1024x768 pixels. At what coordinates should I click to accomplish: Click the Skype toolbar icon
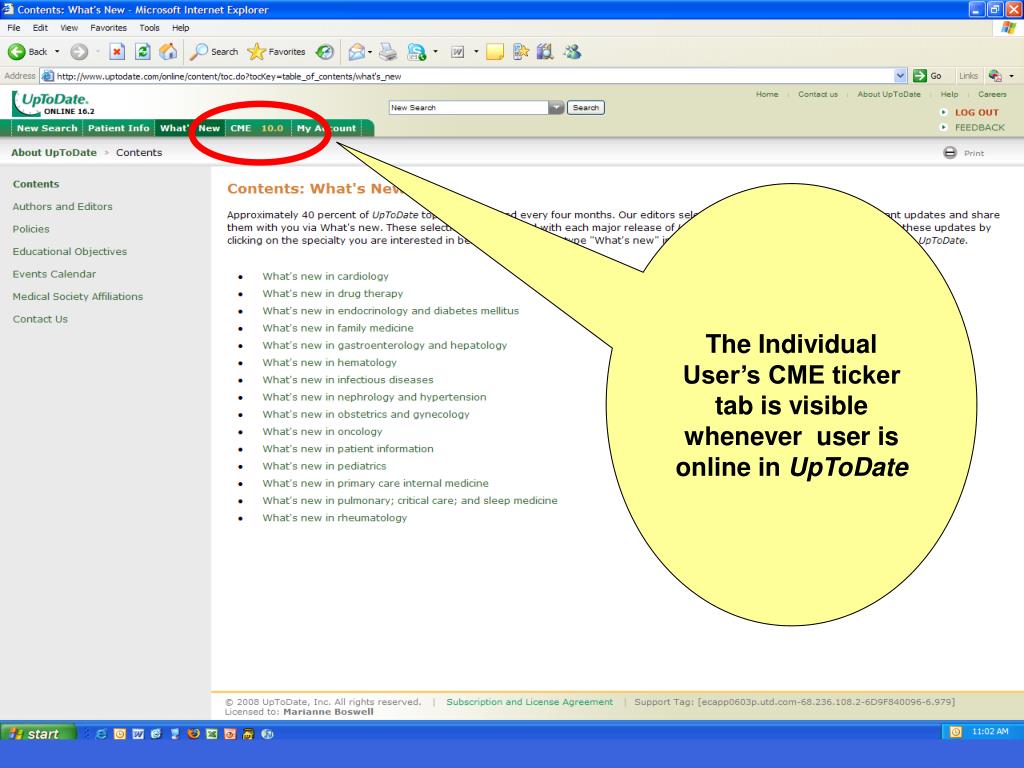click(x=416, y=52)
